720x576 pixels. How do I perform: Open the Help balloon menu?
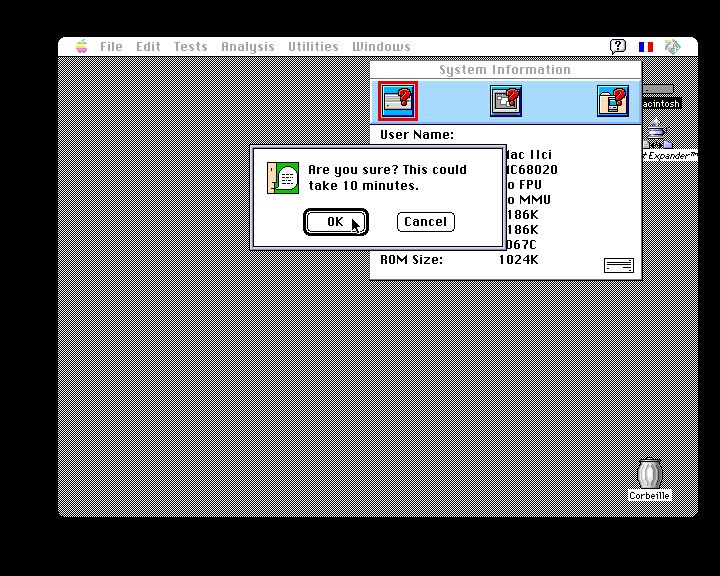tap(618, 47)
